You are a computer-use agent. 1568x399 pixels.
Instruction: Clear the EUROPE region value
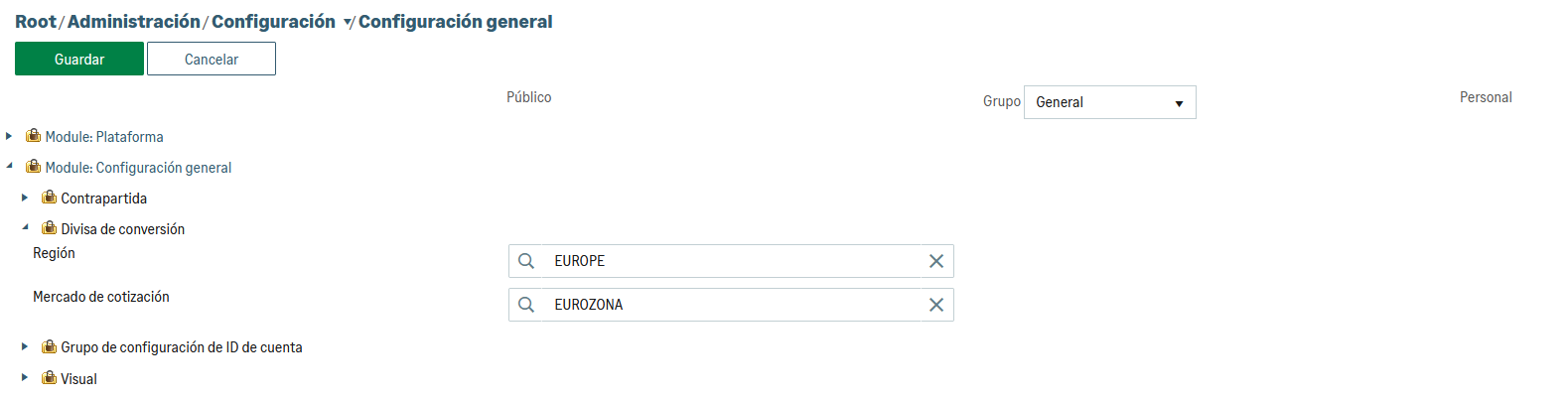tap(935, 261)
